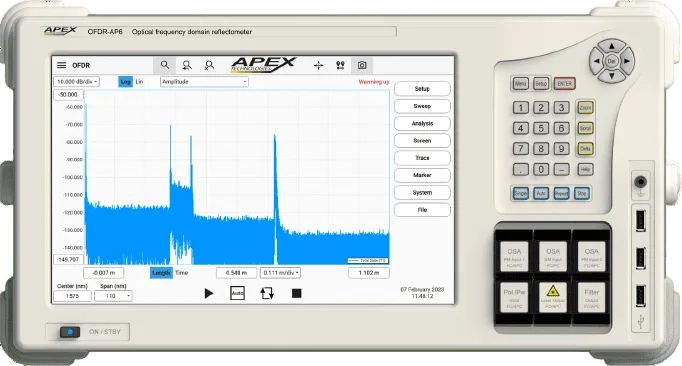This screenshot has width=682, height=366.
Task: Click the number 0 key
Action: [541, 169]
